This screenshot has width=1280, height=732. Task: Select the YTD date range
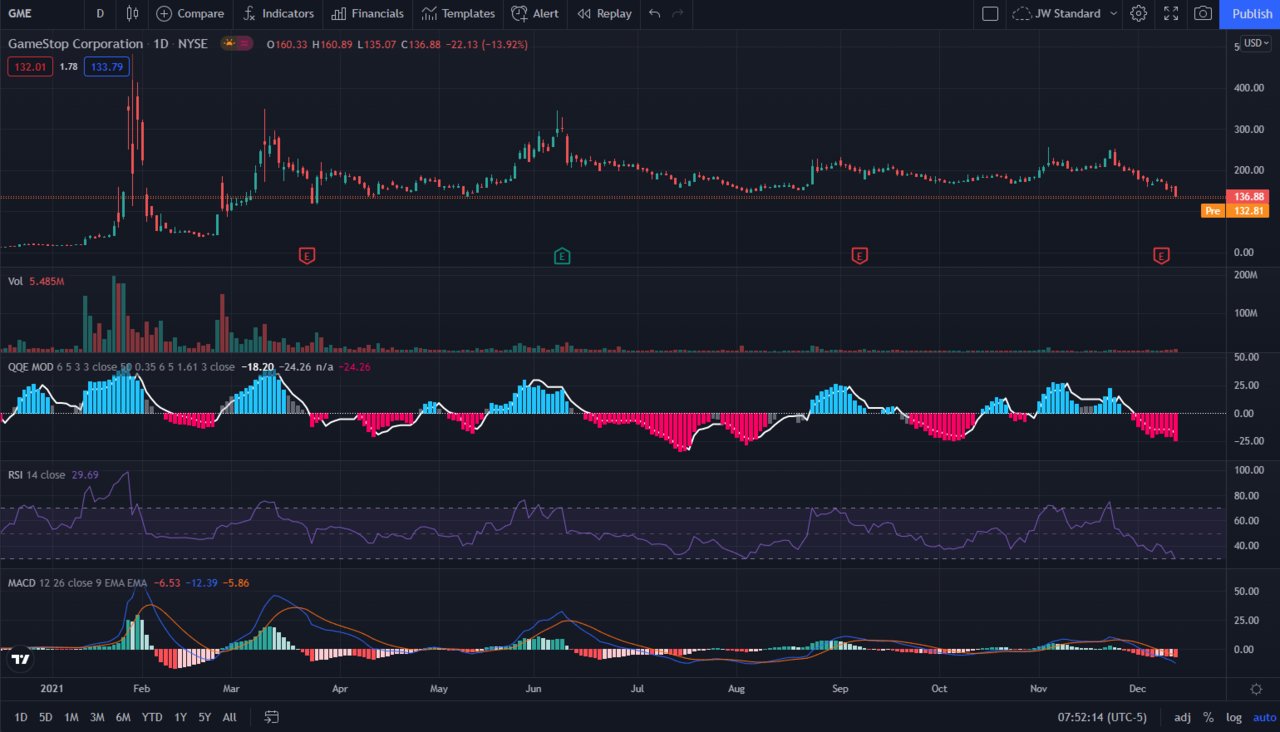click(152, 717)
